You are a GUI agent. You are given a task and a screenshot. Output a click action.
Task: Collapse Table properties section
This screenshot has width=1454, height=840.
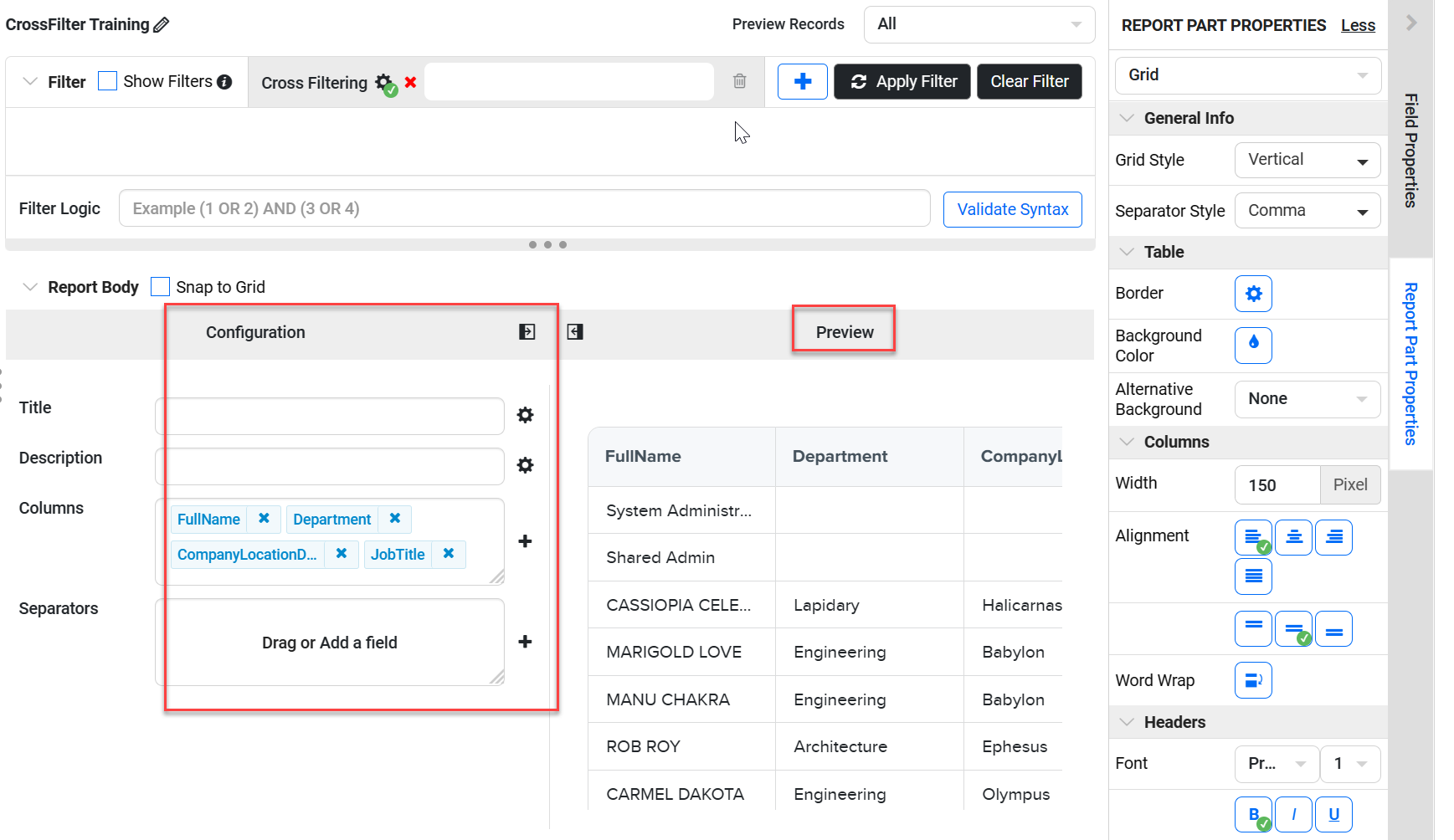1127,252
